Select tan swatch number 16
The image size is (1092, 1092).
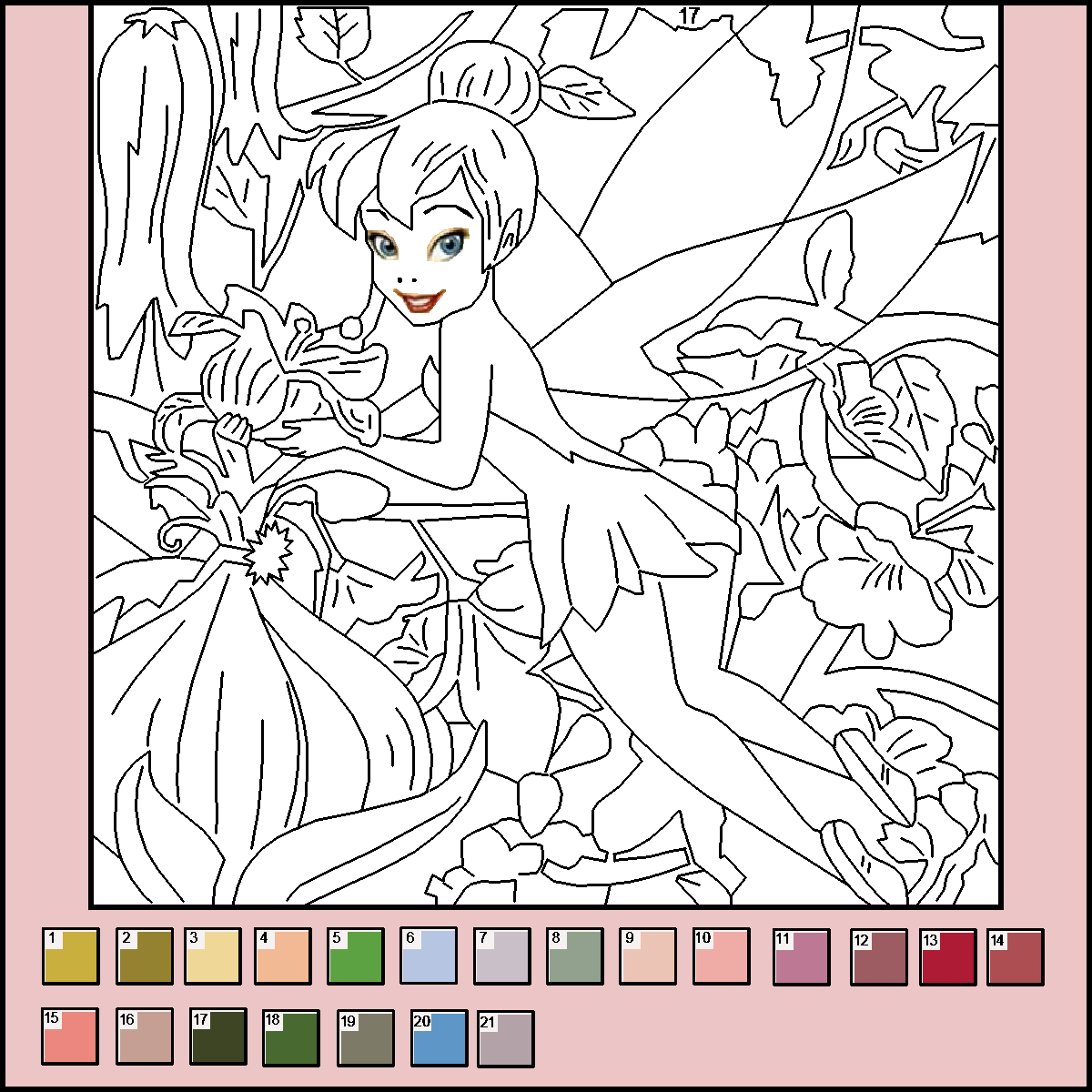144,1036
